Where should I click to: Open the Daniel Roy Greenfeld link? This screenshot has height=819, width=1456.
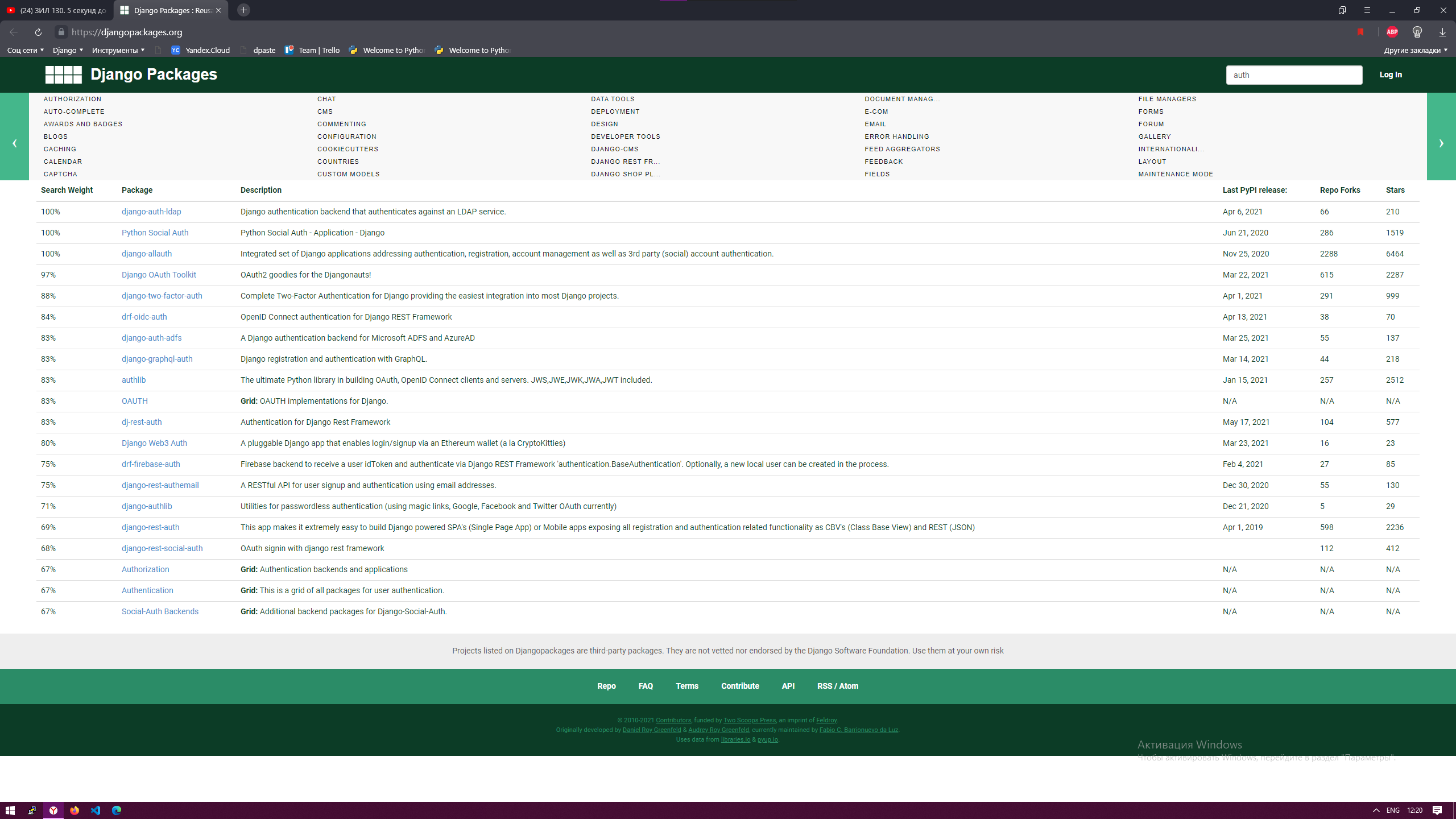point(651,730)
